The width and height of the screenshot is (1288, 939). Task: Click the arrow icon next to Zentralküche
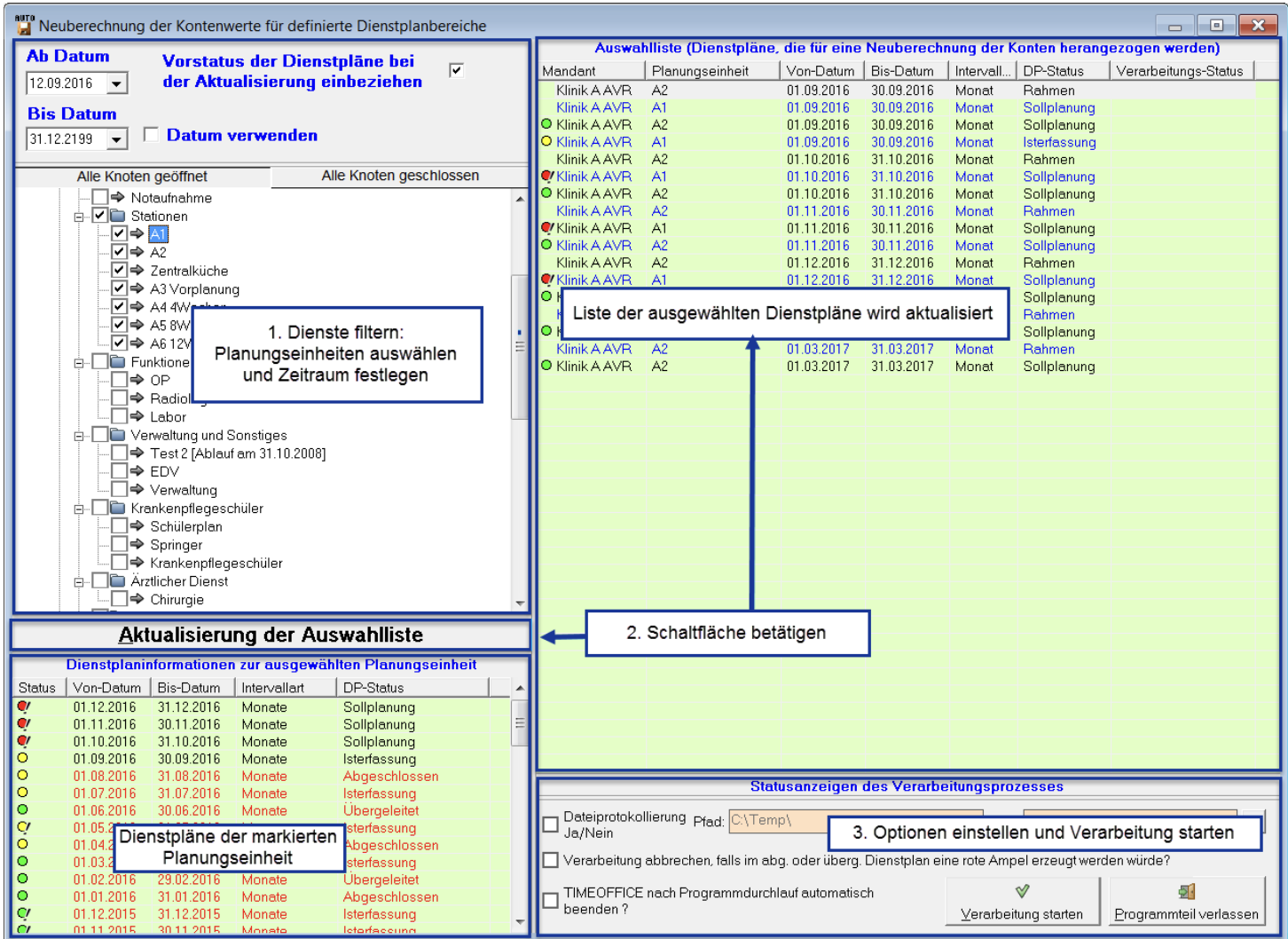point(137,270)
